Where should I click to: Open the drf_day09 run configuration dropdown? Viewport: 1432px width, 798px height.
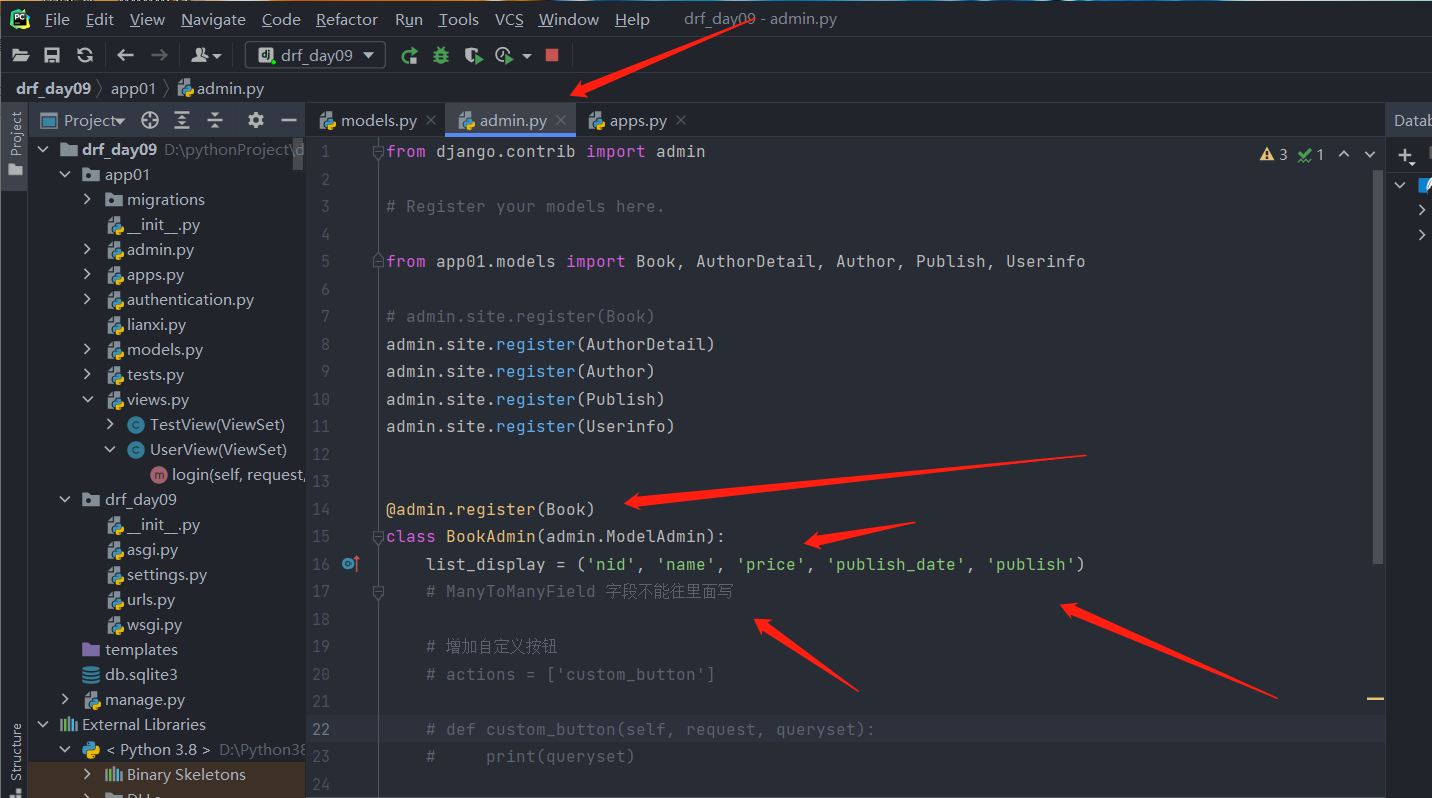[x=315, y=56]
